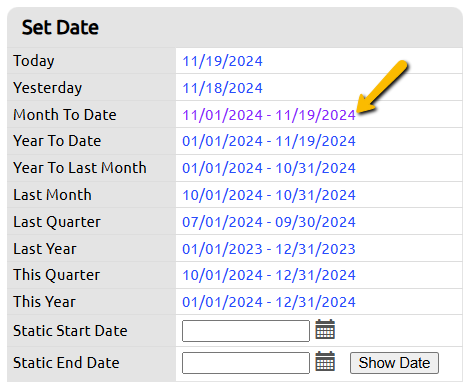Pick Last Month range 10/01/2024 - 10/31/2024
Screen dimensions: 473x392
tap(269, 195)
